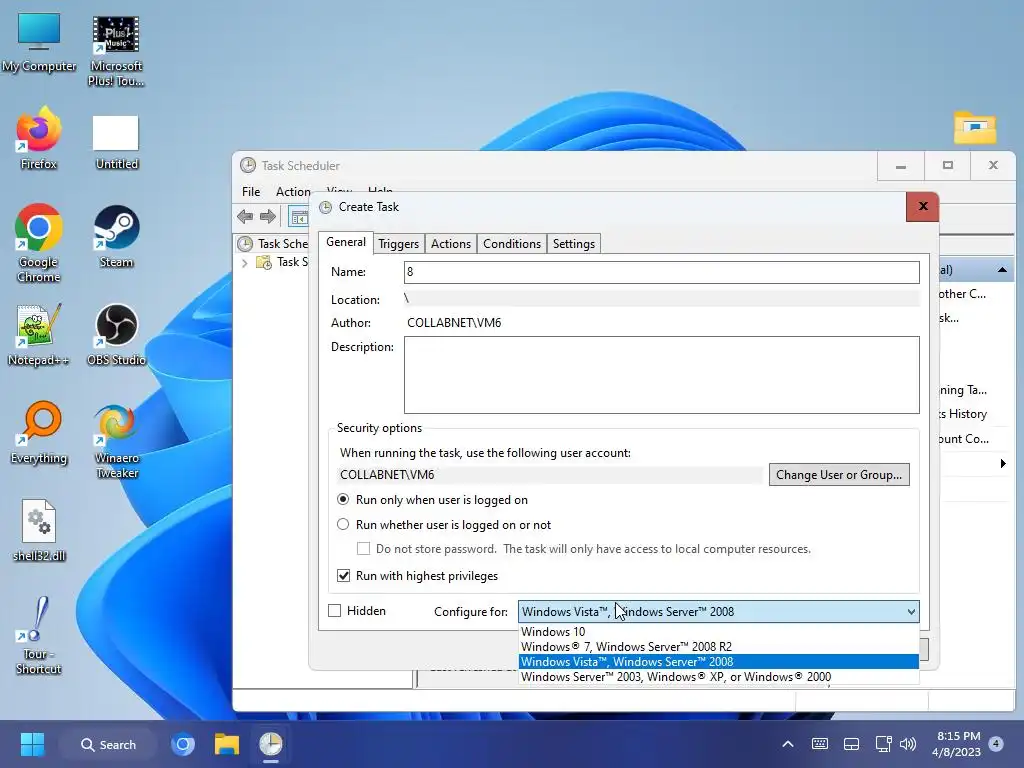Screen dimensions: 1024x768
Task: Open Notepad++ desktop shortcut
Action: click(x=39, y=334)
